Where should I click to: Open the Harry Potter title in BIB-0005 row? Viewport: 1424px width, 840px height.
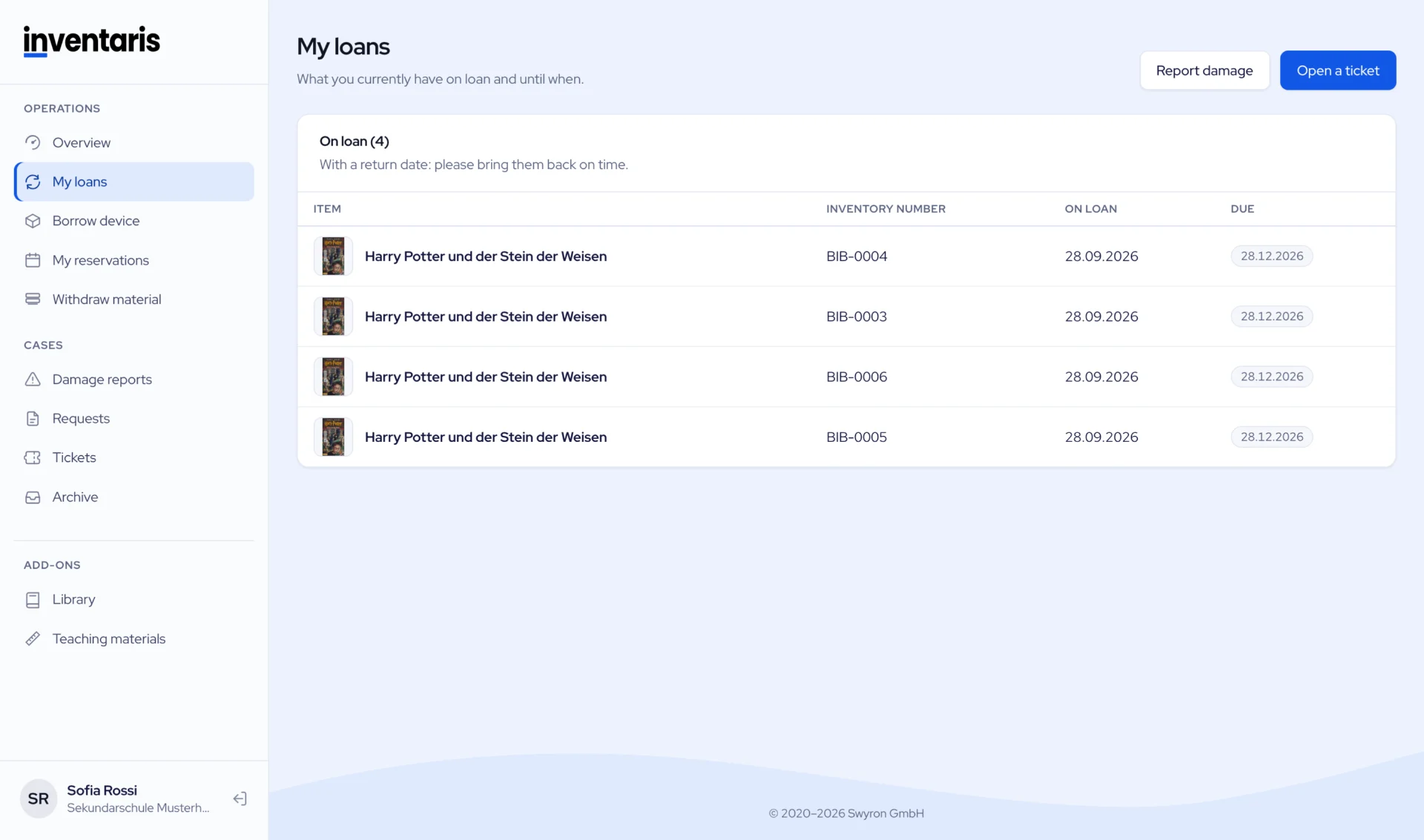tap(486, 437)
